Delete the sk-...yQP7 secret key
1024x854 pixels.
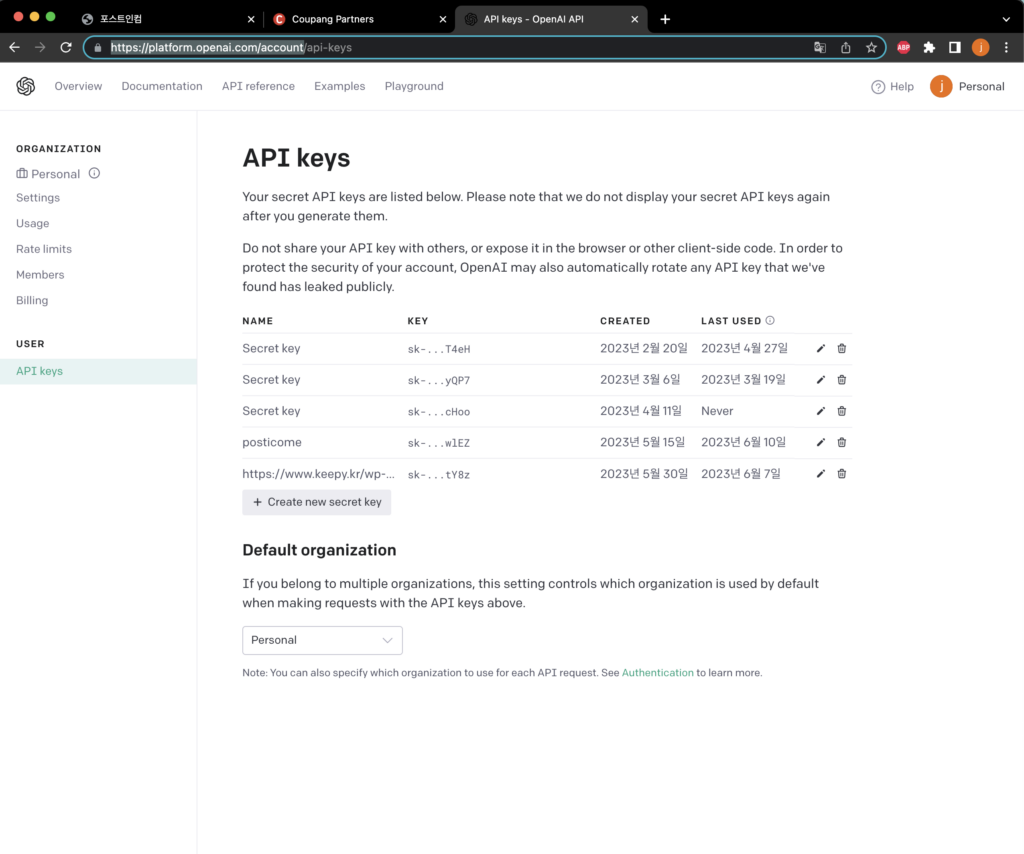point(842,380)
